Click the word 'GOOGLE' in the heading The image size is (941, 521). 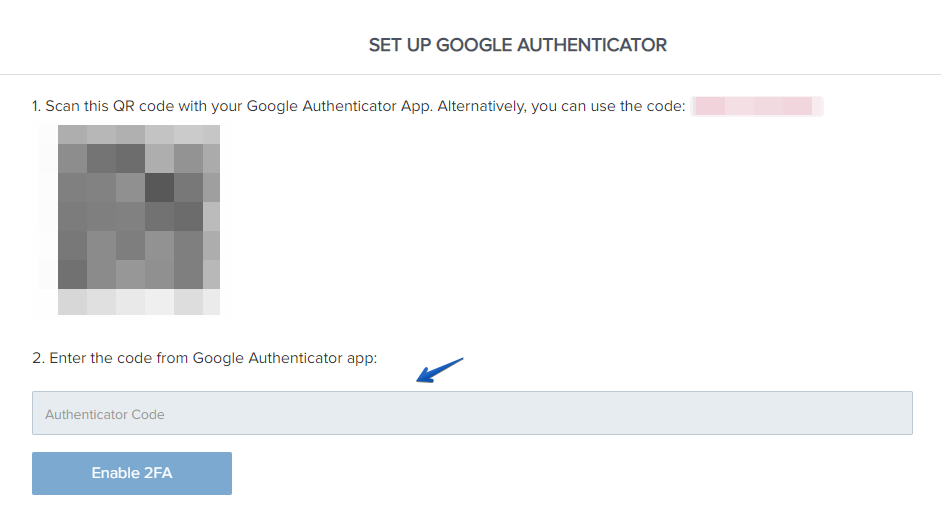pyautogui.click(x=474, y=45)
